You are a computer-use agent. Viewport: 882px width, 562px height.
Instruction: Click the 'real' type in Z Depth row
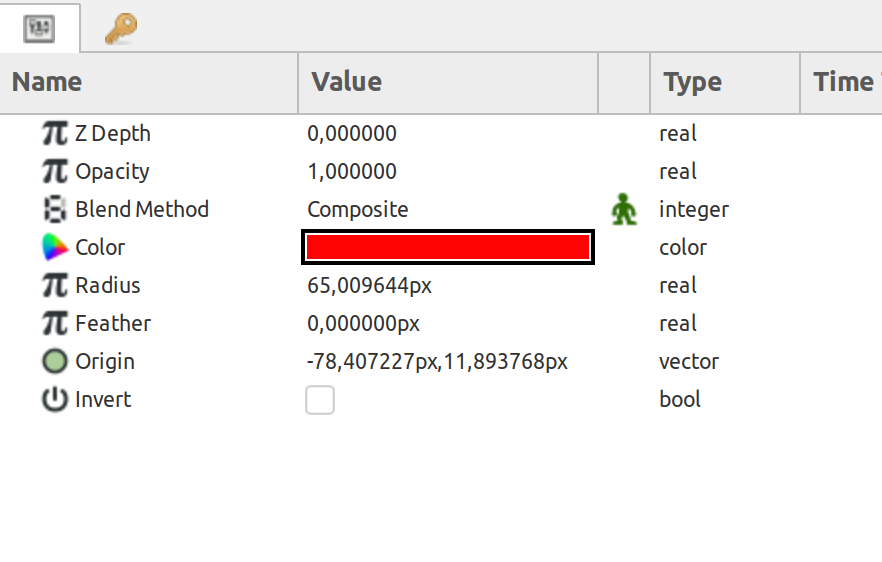point(678,134)
